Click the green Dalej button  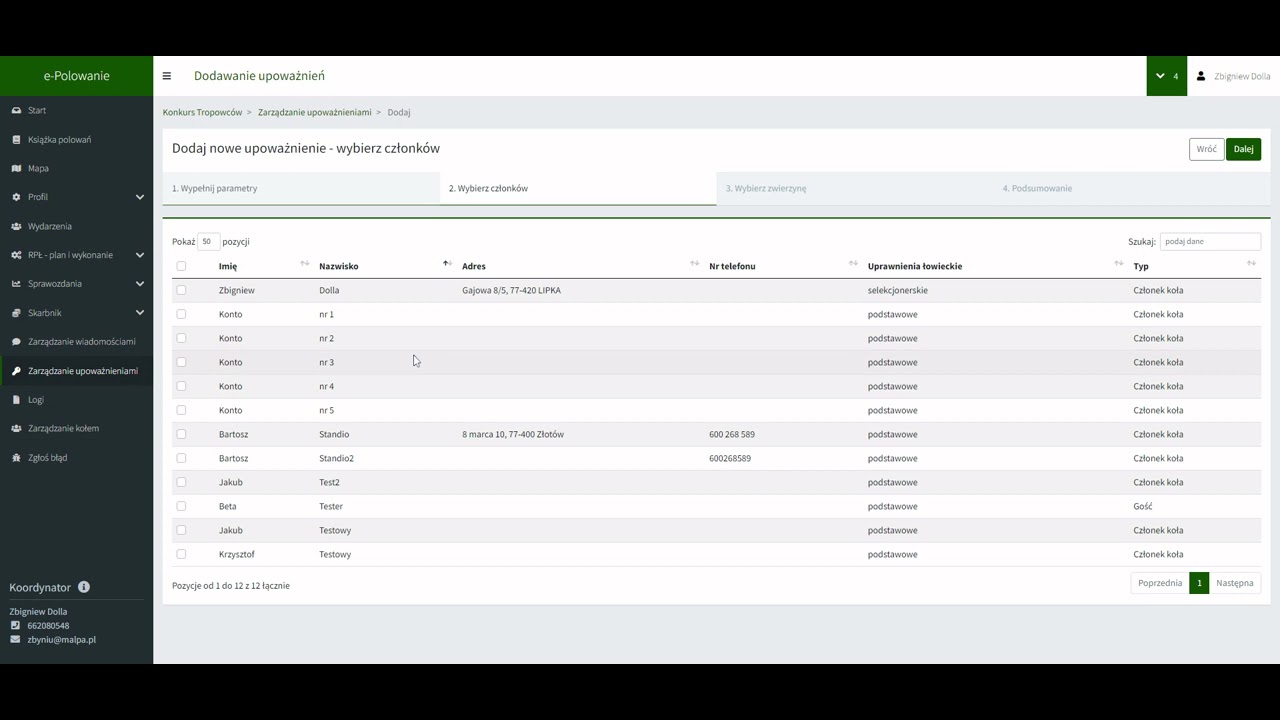[x=1244, y=149]
